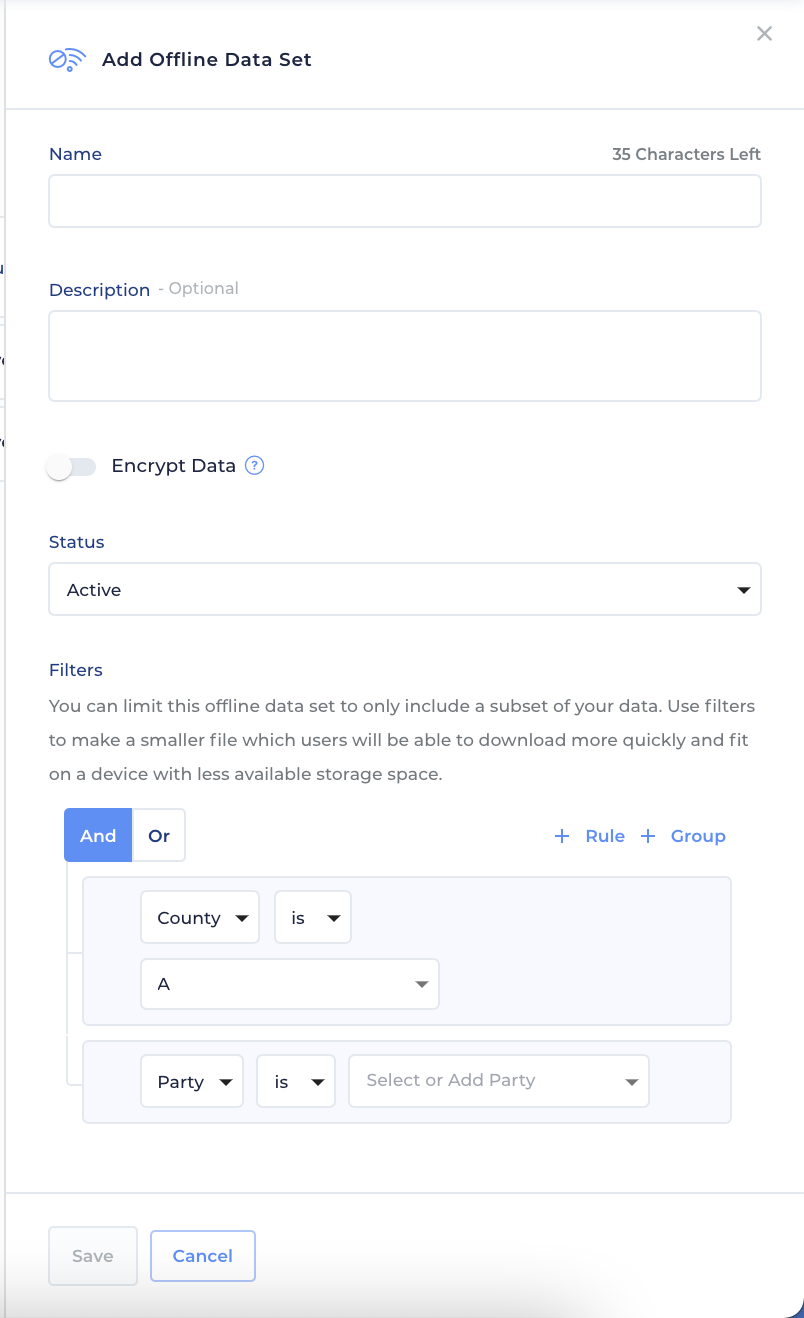Open the Party field selector
The height and width of the screenshot is (1318, 804).
pyautogui.click(x=191, y=1081)
